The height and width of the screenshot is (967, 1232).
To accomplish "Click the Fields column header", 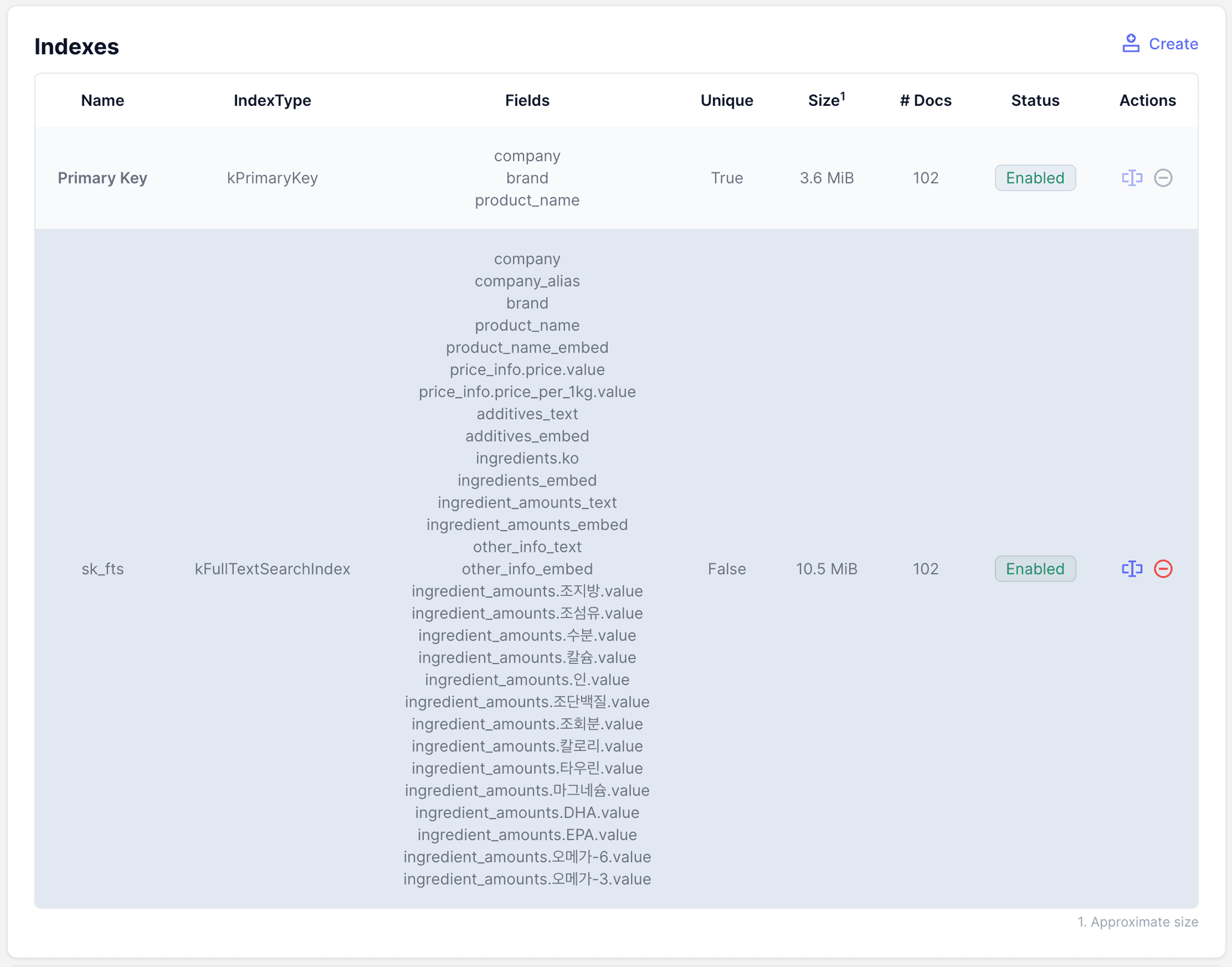I will tap(527, 100).
